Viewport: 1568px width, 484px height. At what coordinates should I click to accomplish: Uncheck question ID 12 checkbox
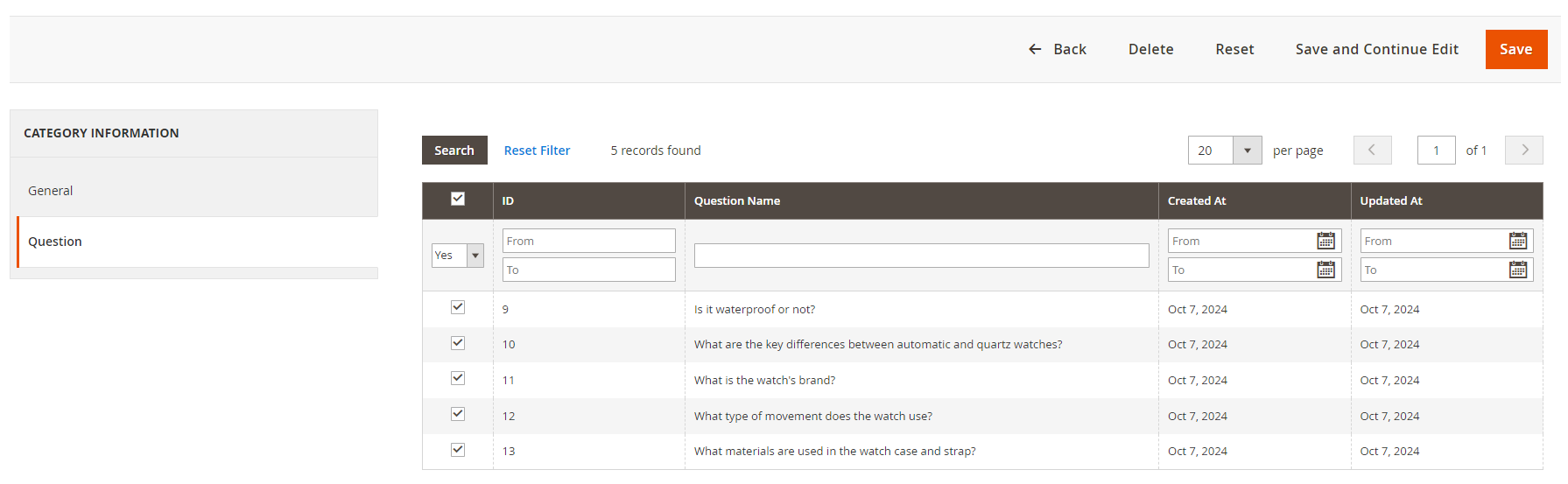pyautogui.click(x=458, y=414)
